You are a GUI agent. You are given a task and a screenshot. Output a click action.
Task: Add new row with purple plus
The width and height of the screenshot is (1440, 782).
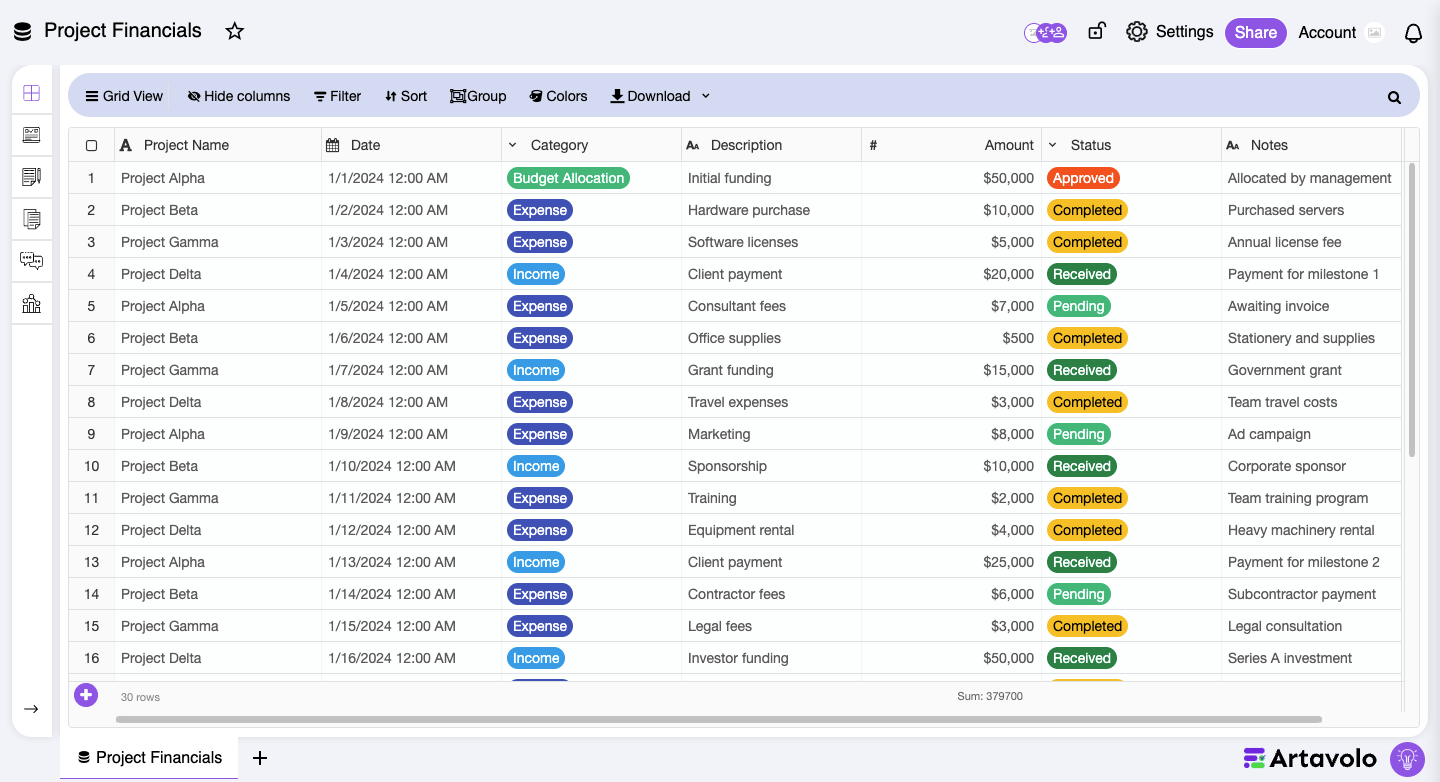click(x=86, y=694)
